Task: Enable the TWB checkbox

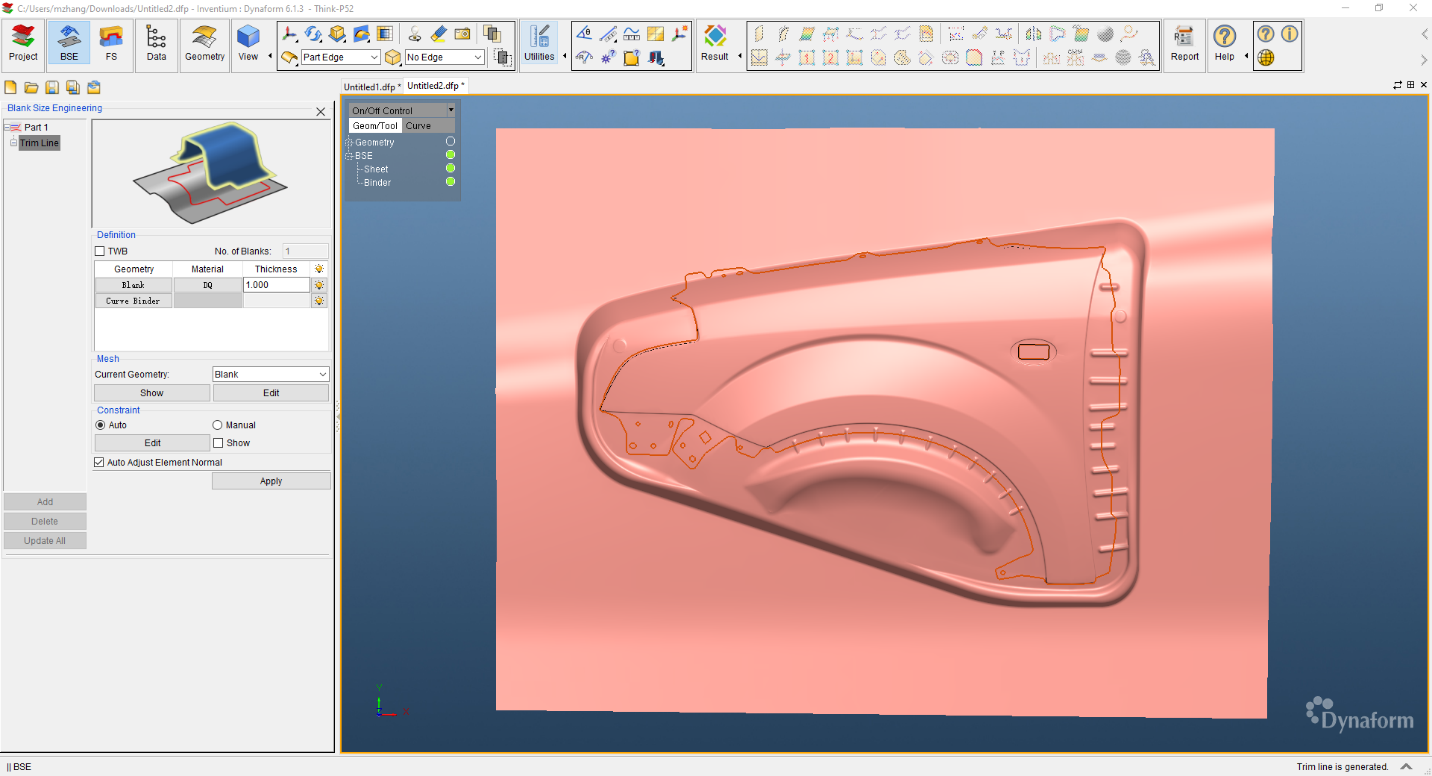Action: pos(99,250)
